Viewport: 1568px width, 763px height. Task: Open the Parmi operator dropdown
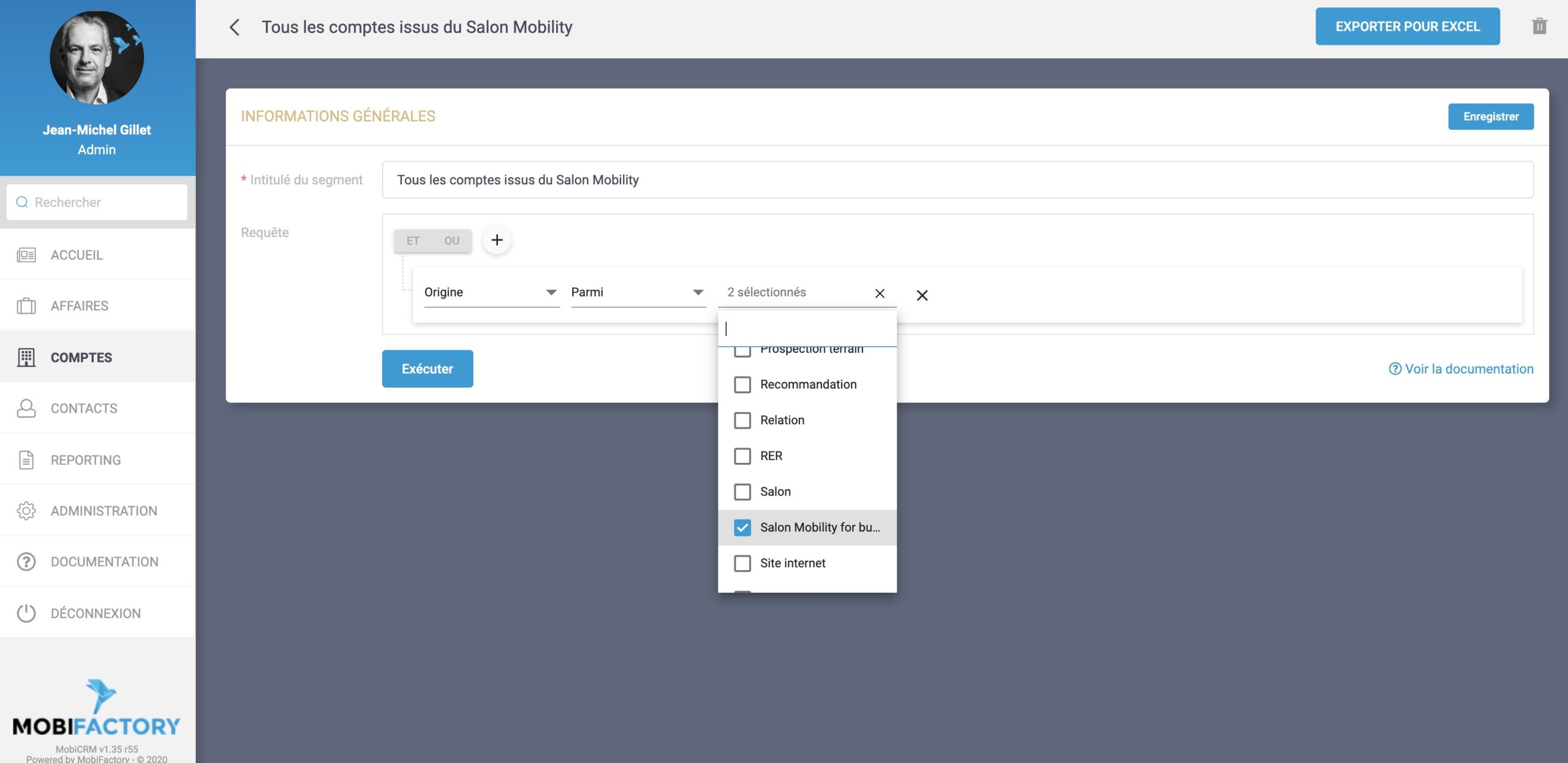tap(638, 292)
